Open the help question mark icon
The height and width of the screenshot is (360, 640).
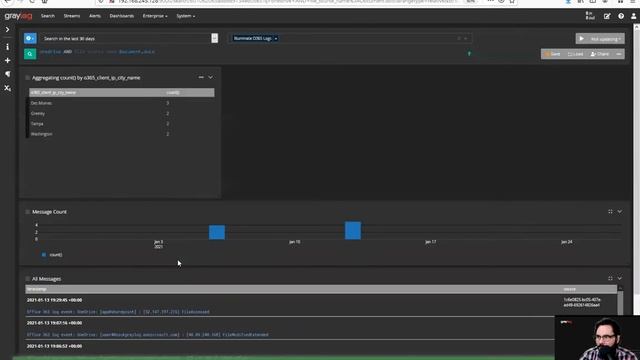621,16
